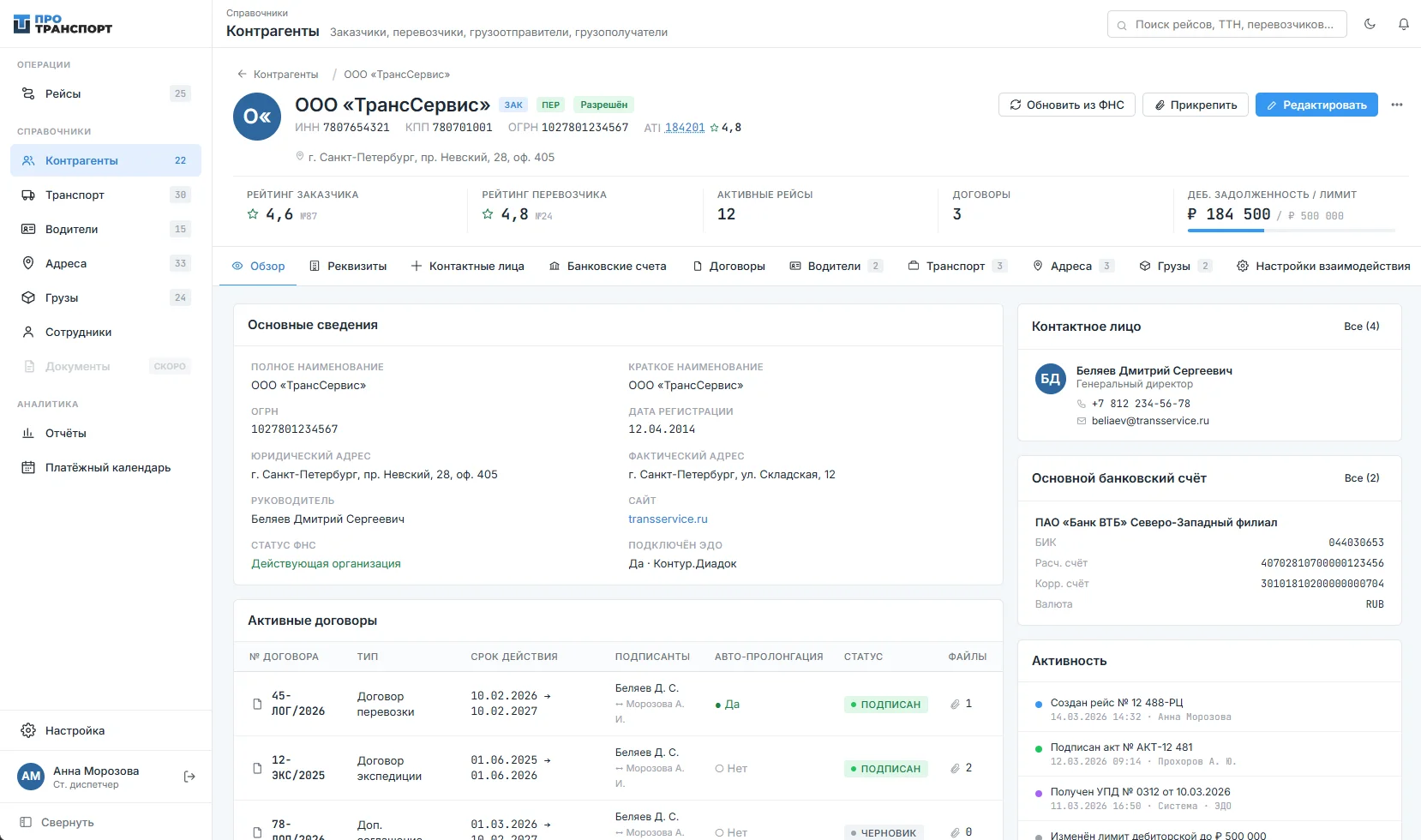Switch to the Реквизиты tab
This screenshot has width=1421, height=840.
point(348,266)
